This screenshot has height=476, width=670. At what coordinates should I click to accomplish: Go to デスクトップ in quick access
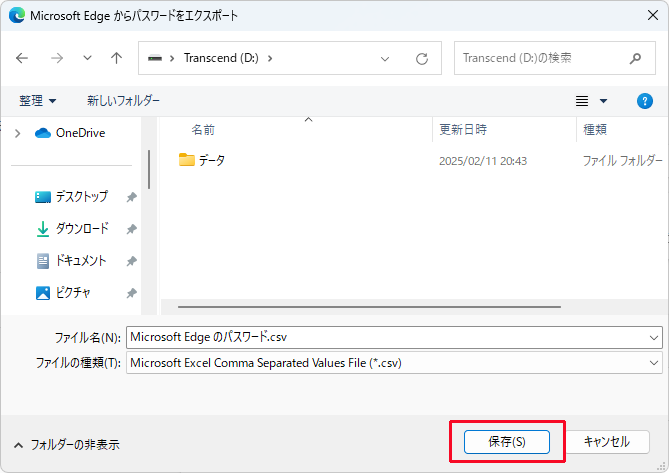(81, 197)
